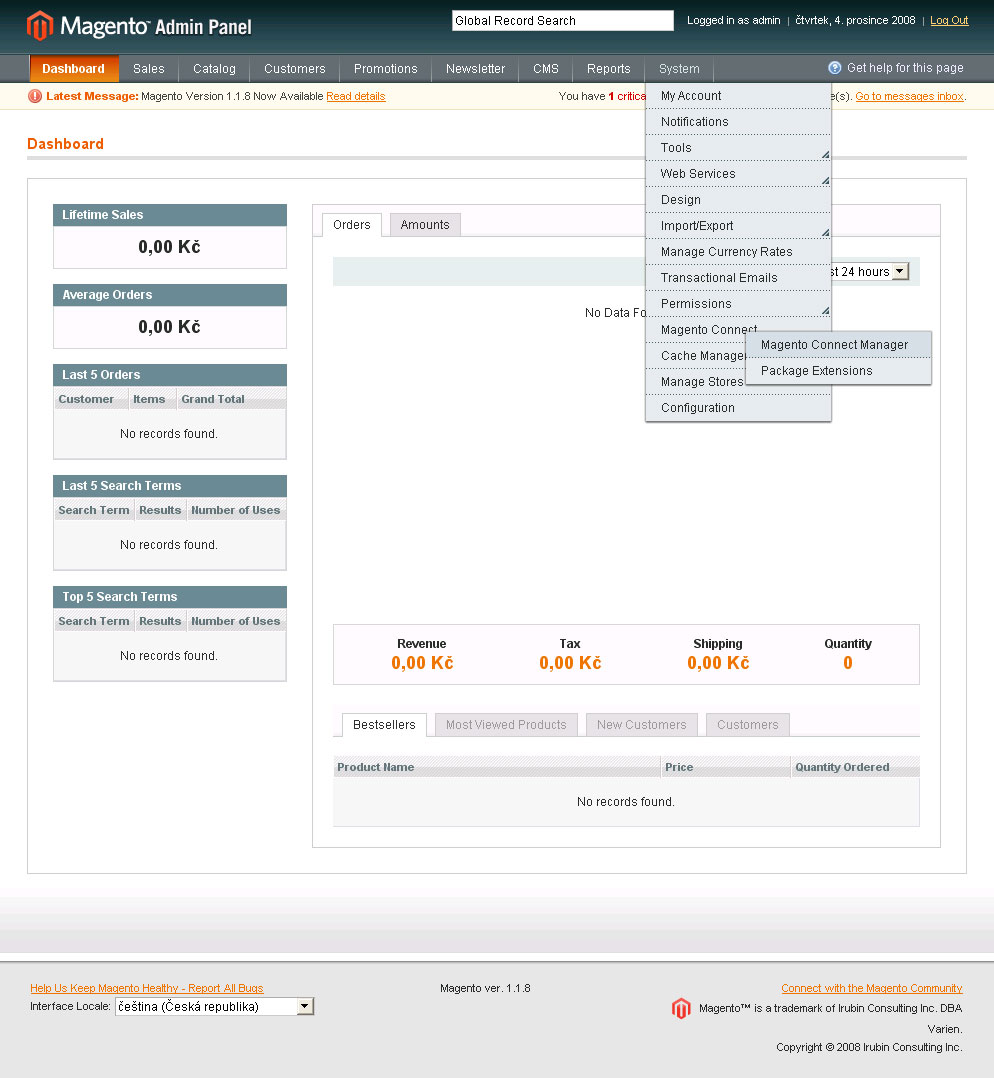994x1078 pixels.
Task: Click the Lifetime Sales panel title
Action: [x=102, y=214]
